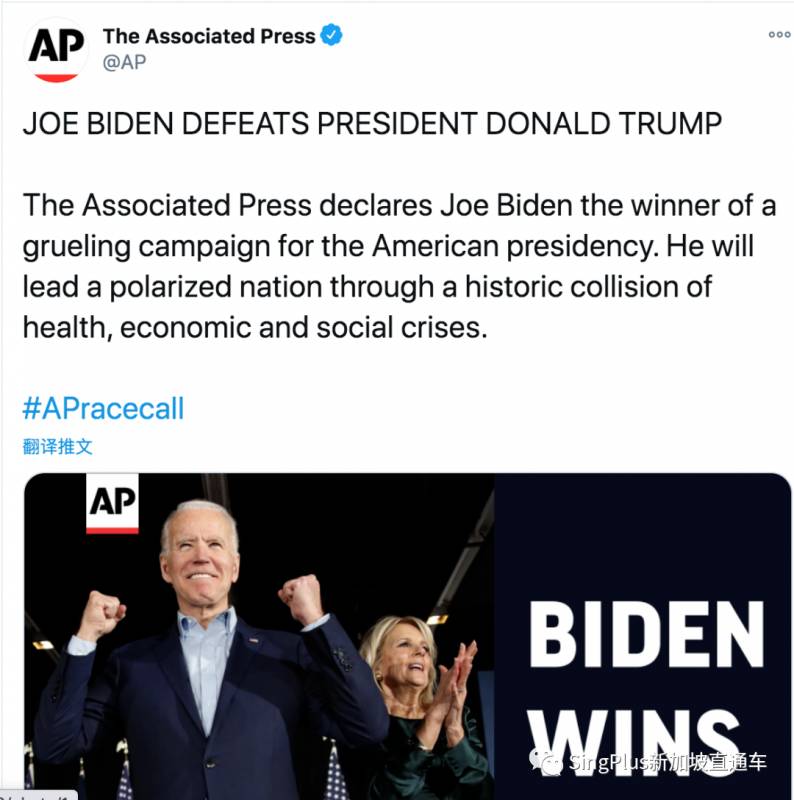Open the tweet's three-dot more menu
Screen dimensions: 794x800
click(779, 35)
